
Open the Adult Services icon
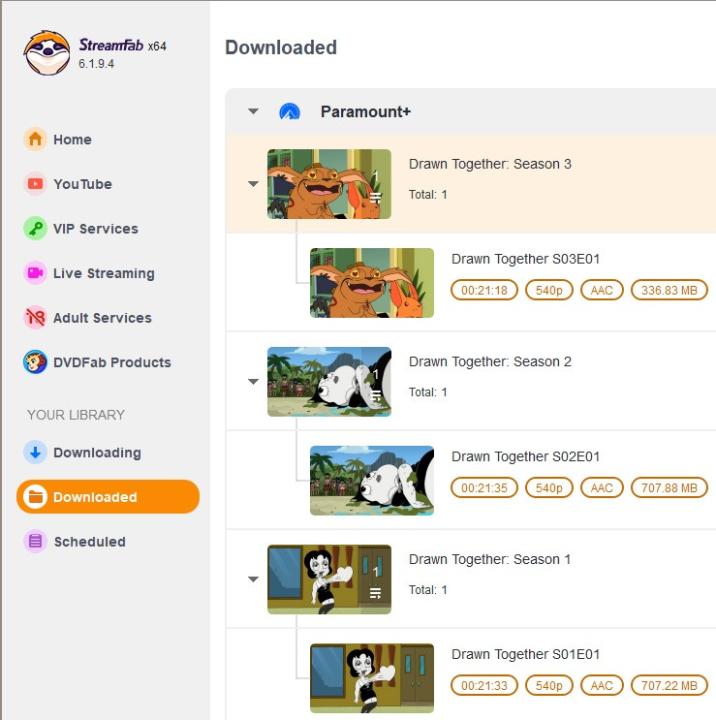[x=35, y=317]
